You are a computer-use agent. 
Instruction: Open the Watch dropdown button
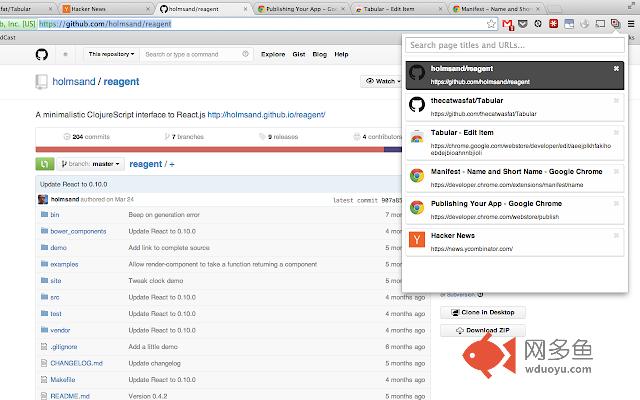381,81
